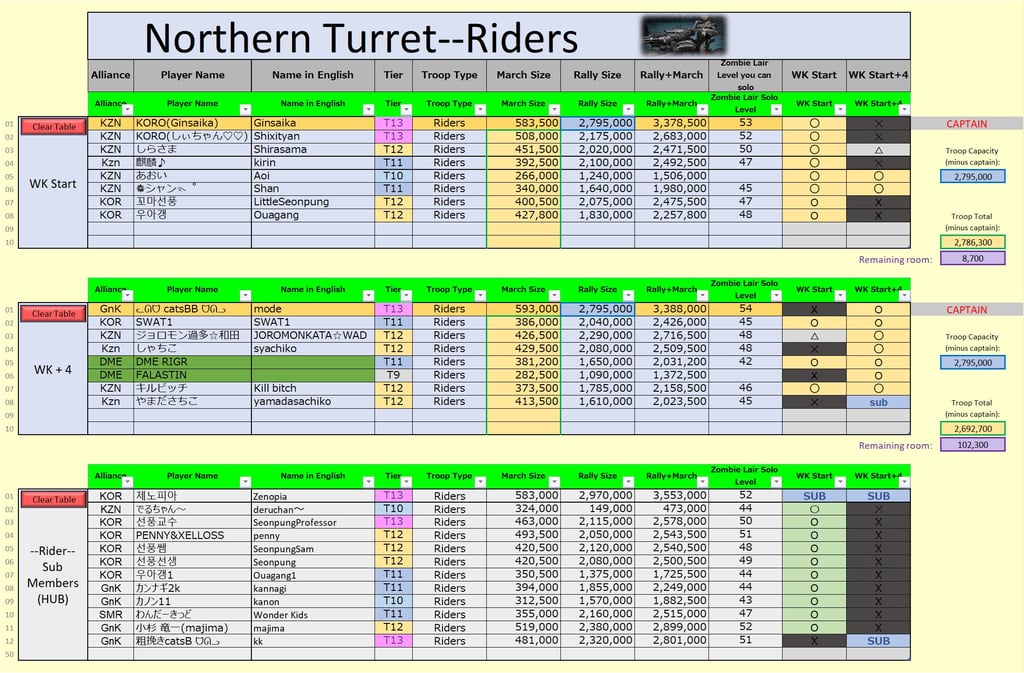Select the gray Troop Type header cell

449,75
